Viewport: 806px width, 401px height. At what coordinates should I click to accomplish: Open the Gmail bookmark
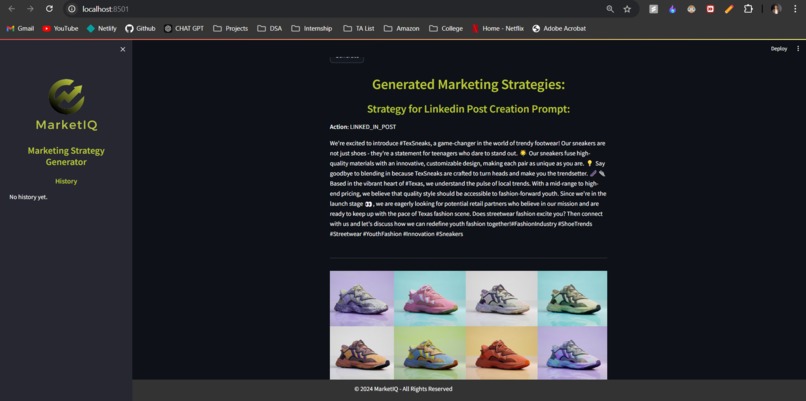click(x=20, y=28)
